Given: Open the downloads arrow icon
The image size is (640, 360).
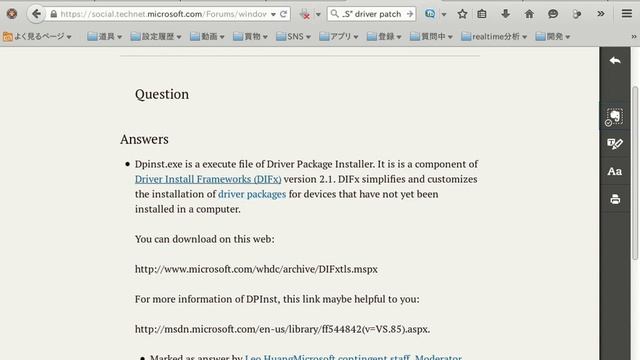Looking at the screenshot, I should point(505,14).
